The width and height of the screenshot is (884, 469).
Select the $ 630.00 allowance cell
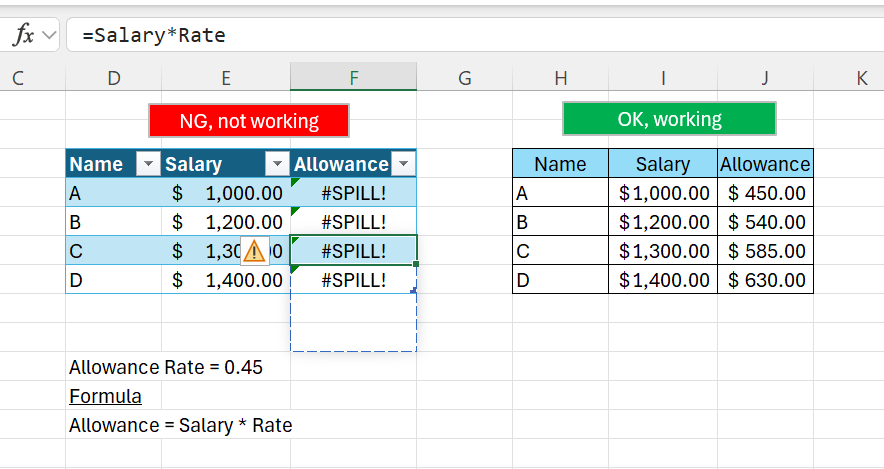[x=765, y=280]
